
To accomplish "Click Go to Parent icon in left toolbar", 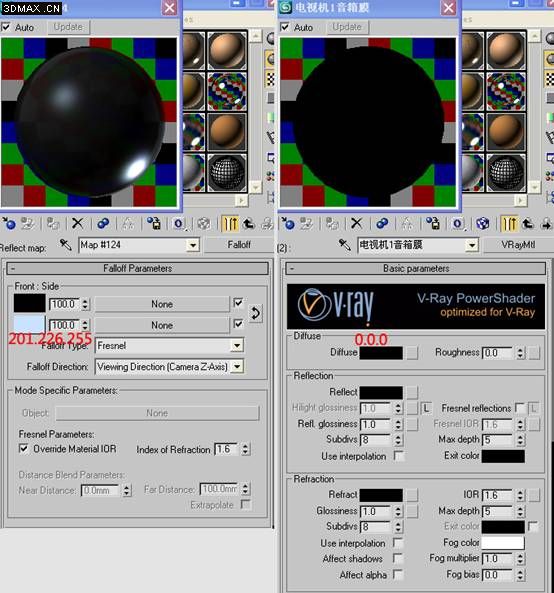I will [x=248, y=224].
